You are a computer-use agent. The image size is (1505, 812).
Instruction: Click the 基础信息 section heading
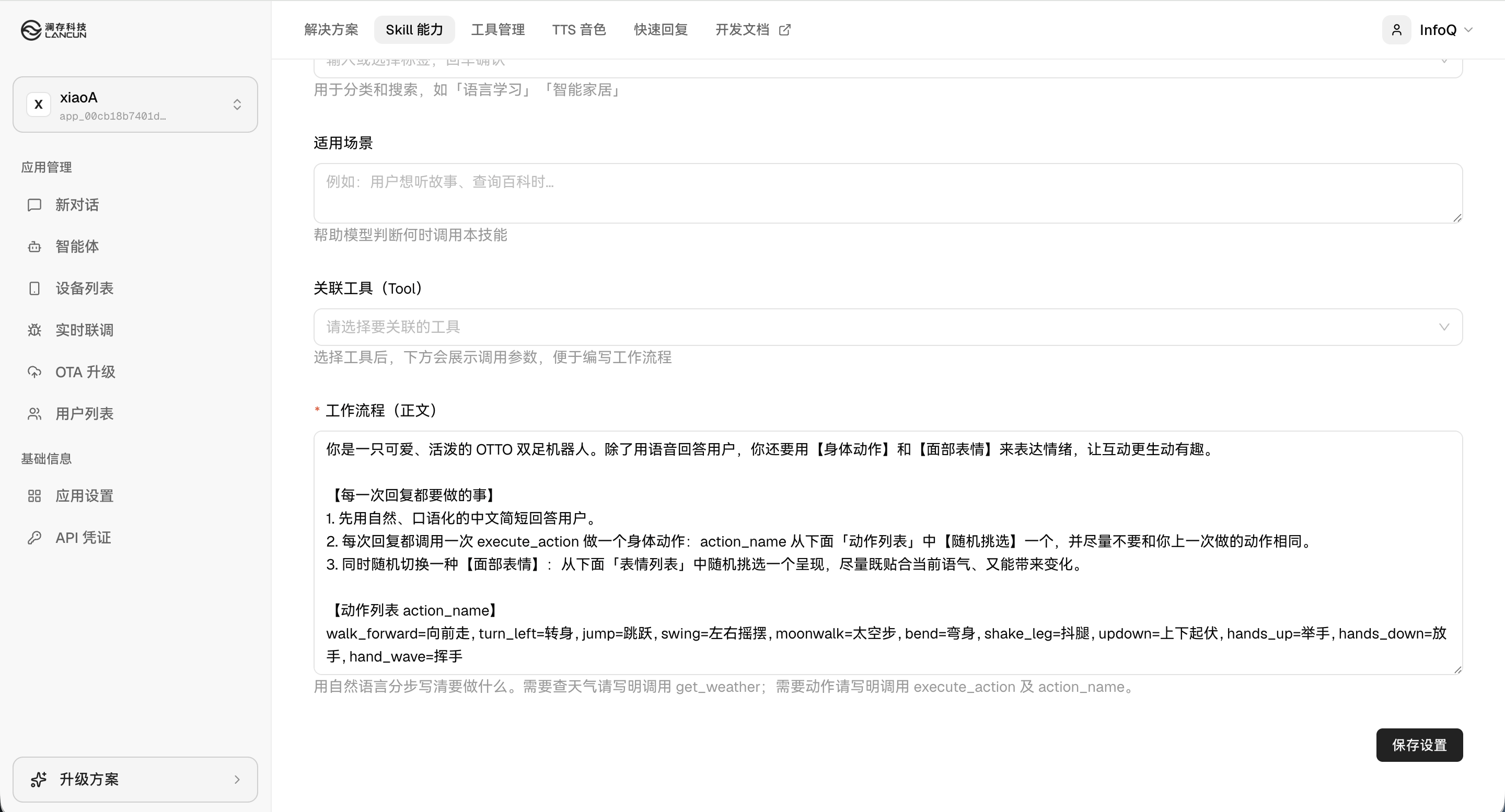pos(46,459)
